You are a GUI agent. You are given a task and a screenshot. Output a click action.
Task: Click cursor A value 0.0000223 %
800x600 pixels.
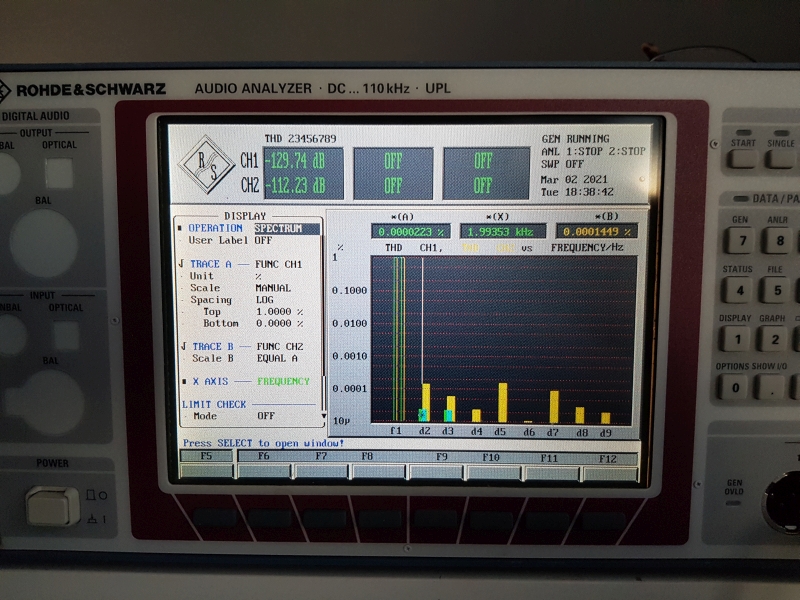coord(411,232)
